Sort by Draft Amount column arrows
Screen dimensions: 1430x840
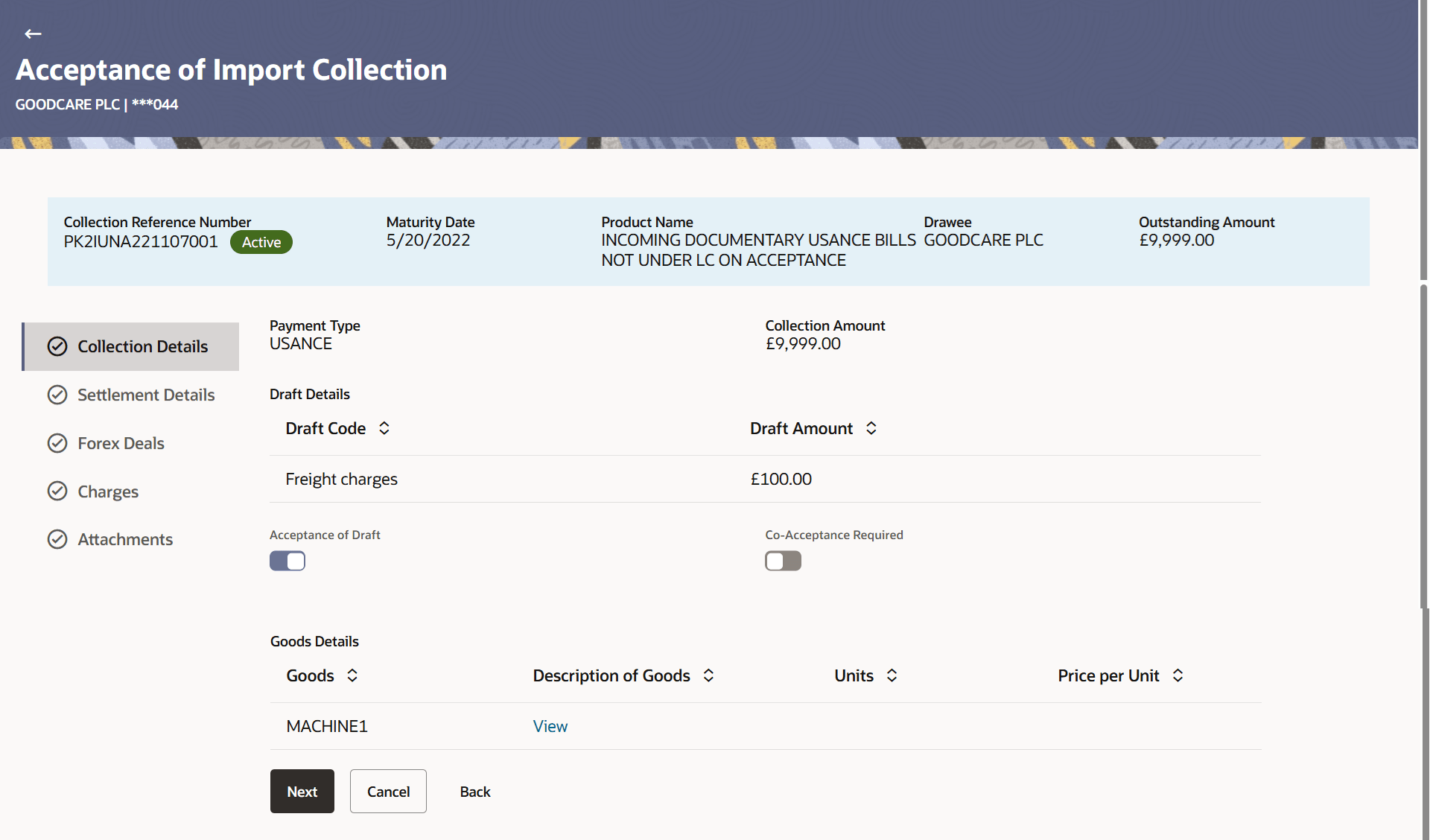tap(871, 428)
